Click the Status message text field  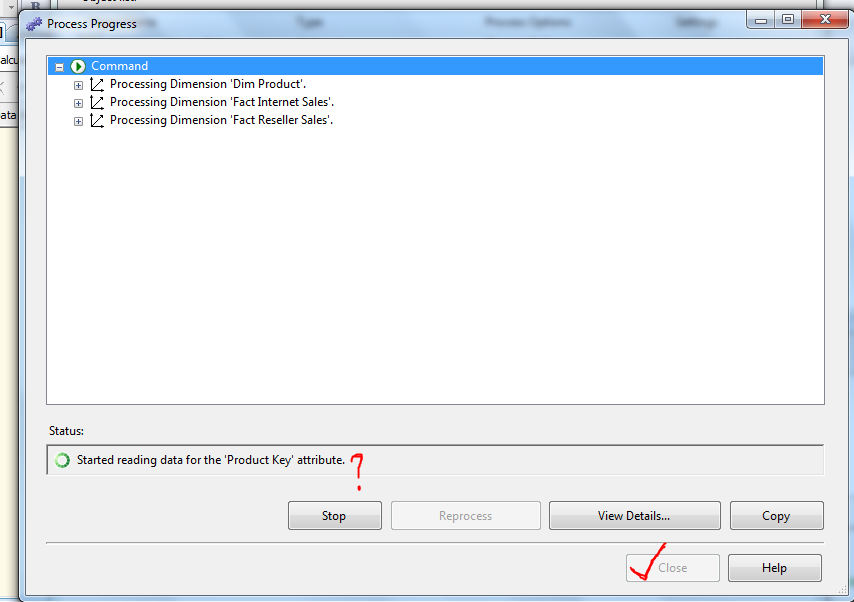coord(435,460)
